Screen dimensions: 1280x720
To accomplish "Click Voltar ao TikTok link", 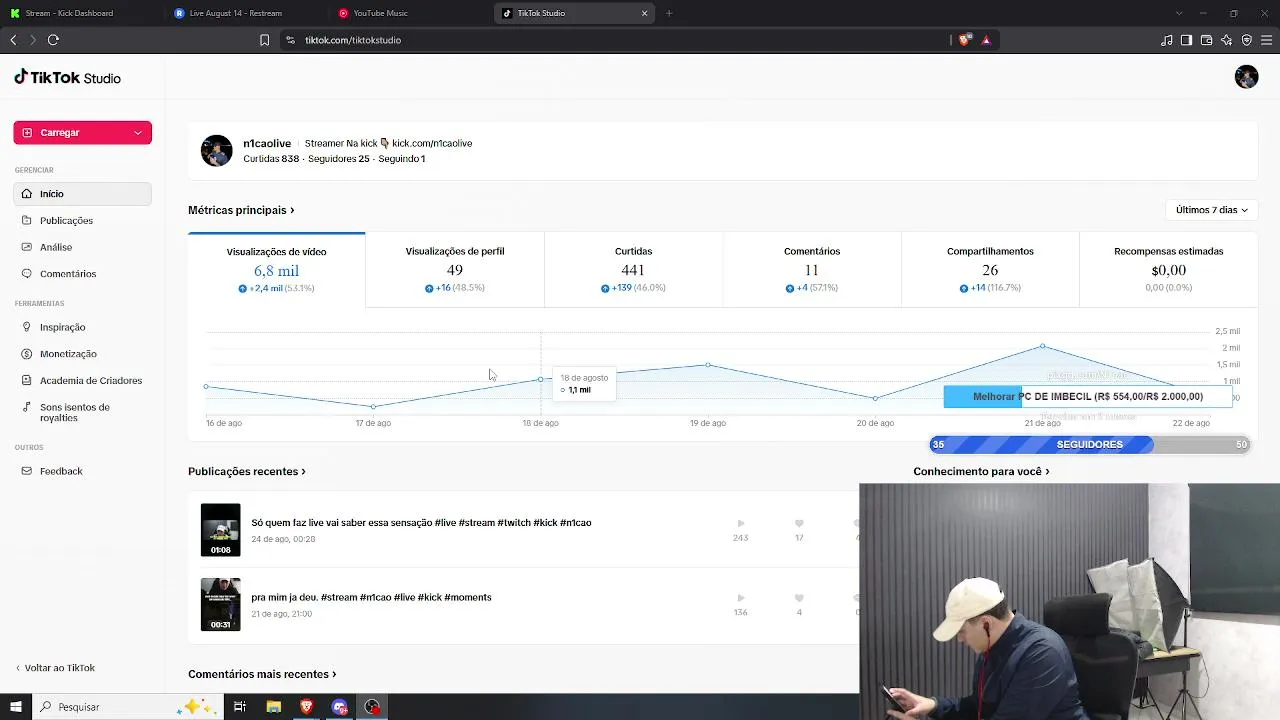I will tap(55, 668).
